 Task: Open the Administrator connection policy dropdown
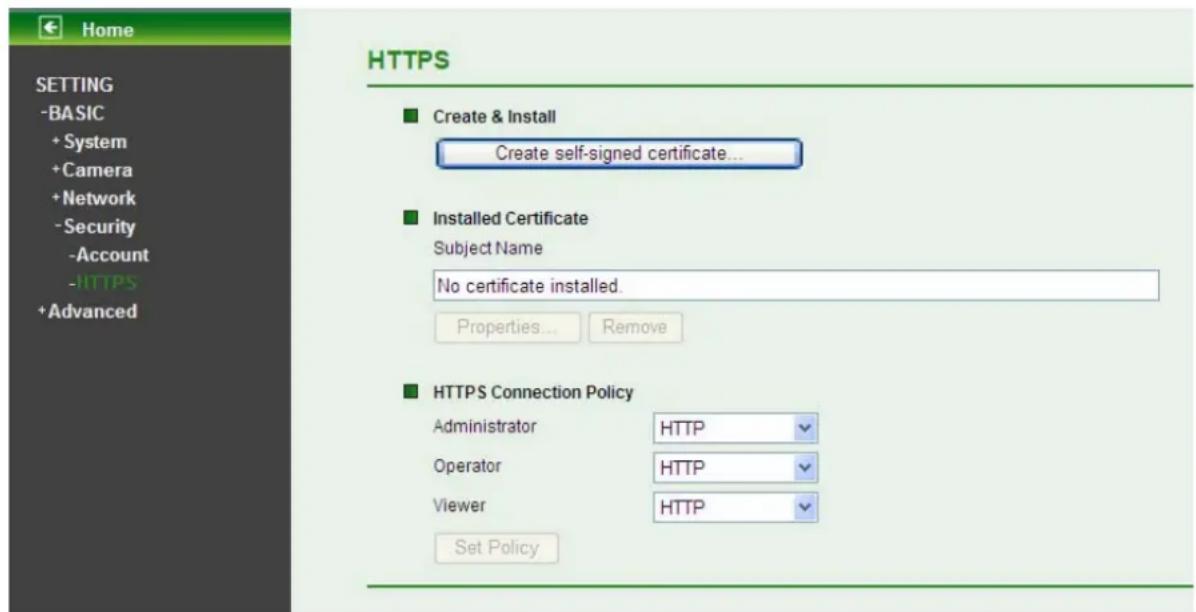click(x=735, y=429)
